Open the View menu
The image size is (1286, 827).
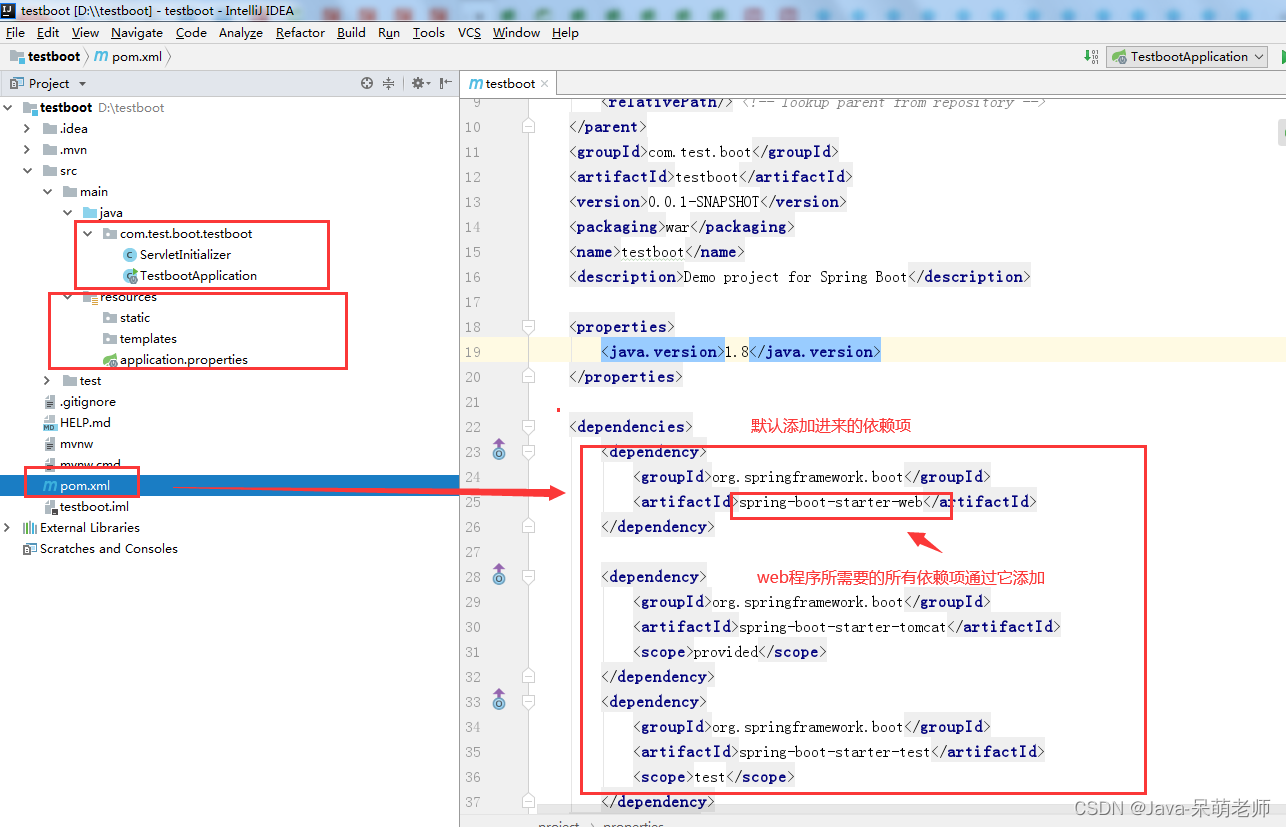85,33
